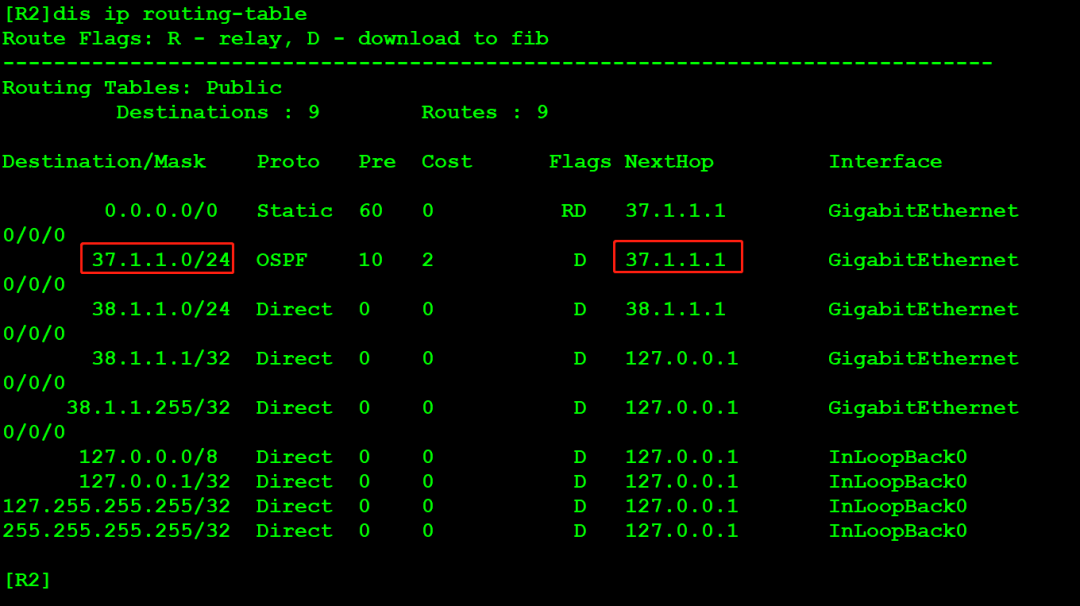Image resolution: width=1080 pixels, height=606 pixels.
Task: Click the 'NextHop' column header
Action: [x=669, y=162]
